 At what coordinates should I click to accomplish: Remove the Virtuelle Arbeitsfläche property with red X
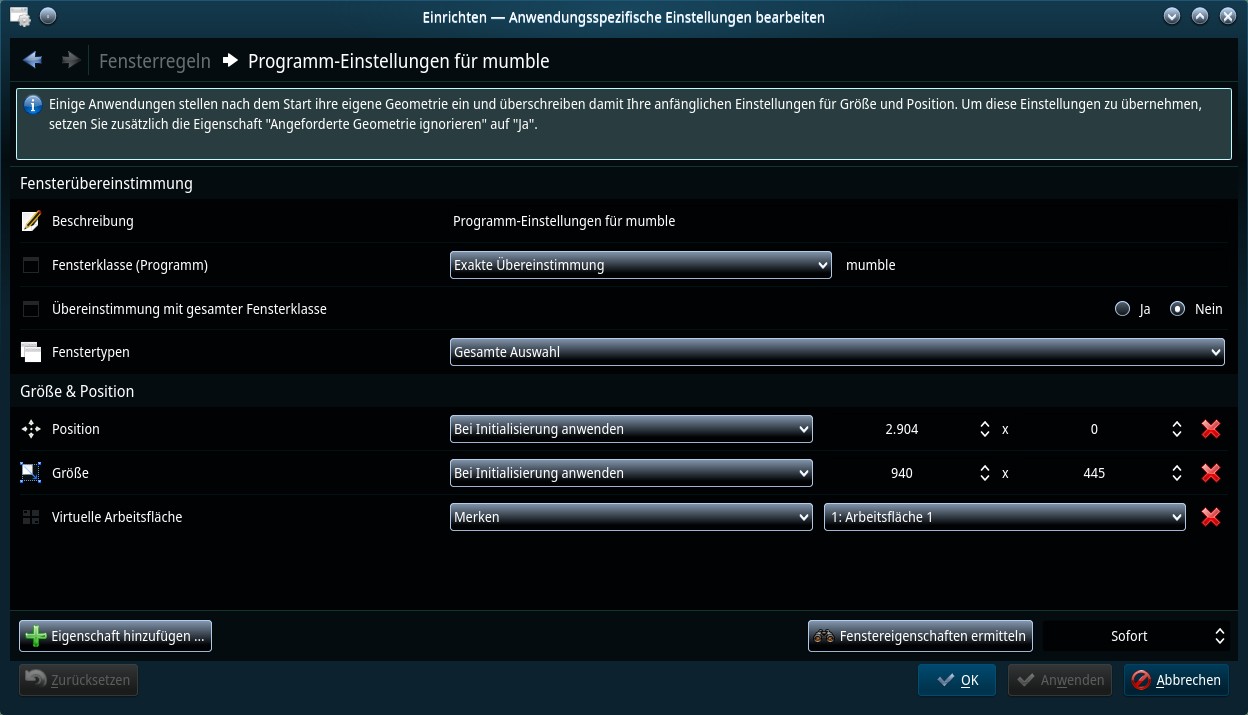[x=1211, y=517]
